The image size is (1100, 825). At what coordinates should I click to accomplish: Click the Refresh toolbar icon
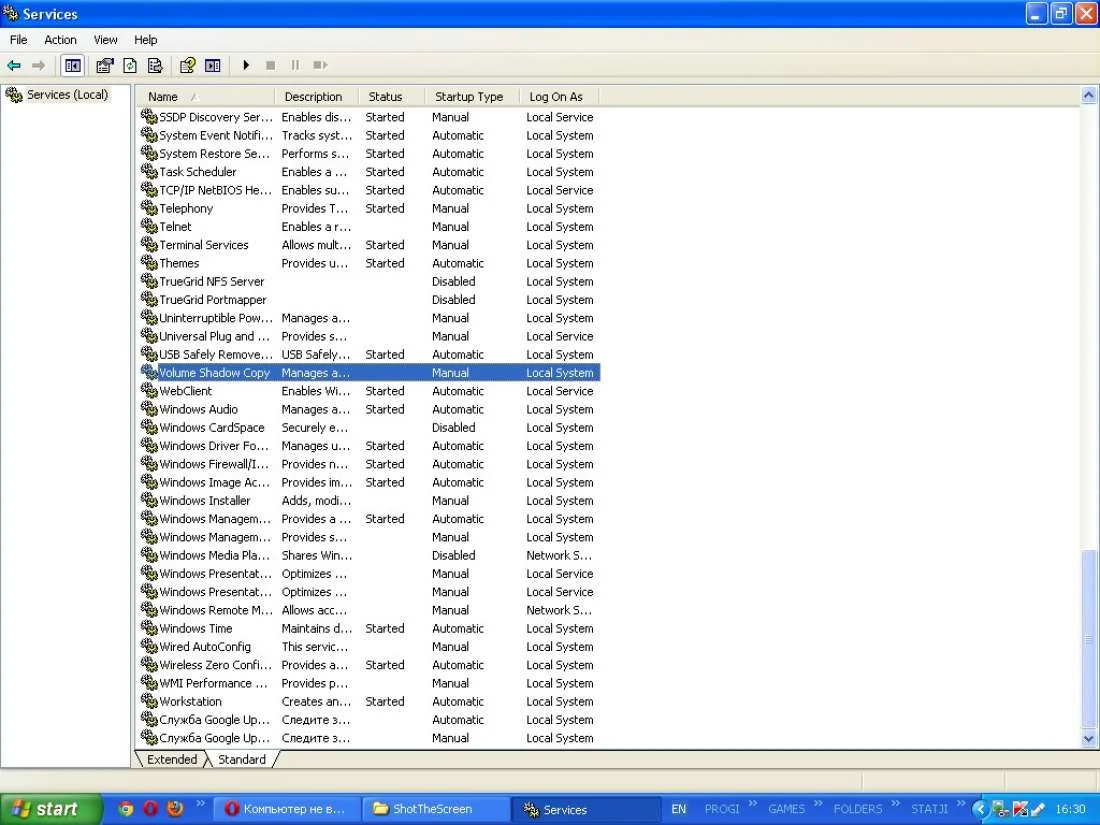point(130,65)
